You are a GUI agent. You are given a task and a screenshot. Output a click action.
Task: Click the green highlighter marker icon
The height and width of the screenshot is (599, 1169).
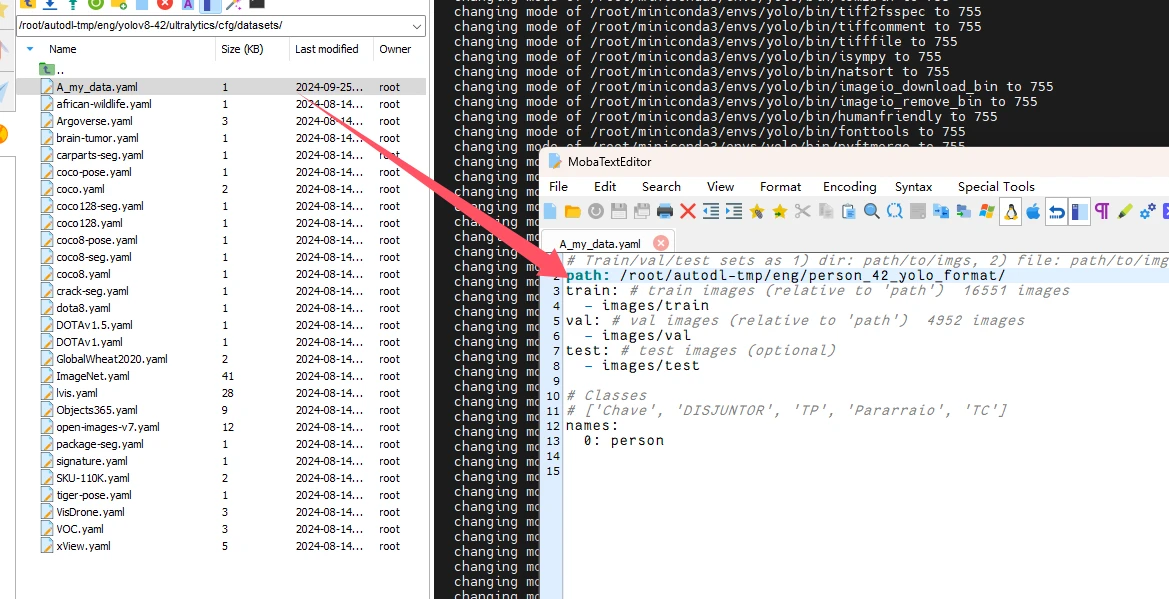tap(1125, 212)
